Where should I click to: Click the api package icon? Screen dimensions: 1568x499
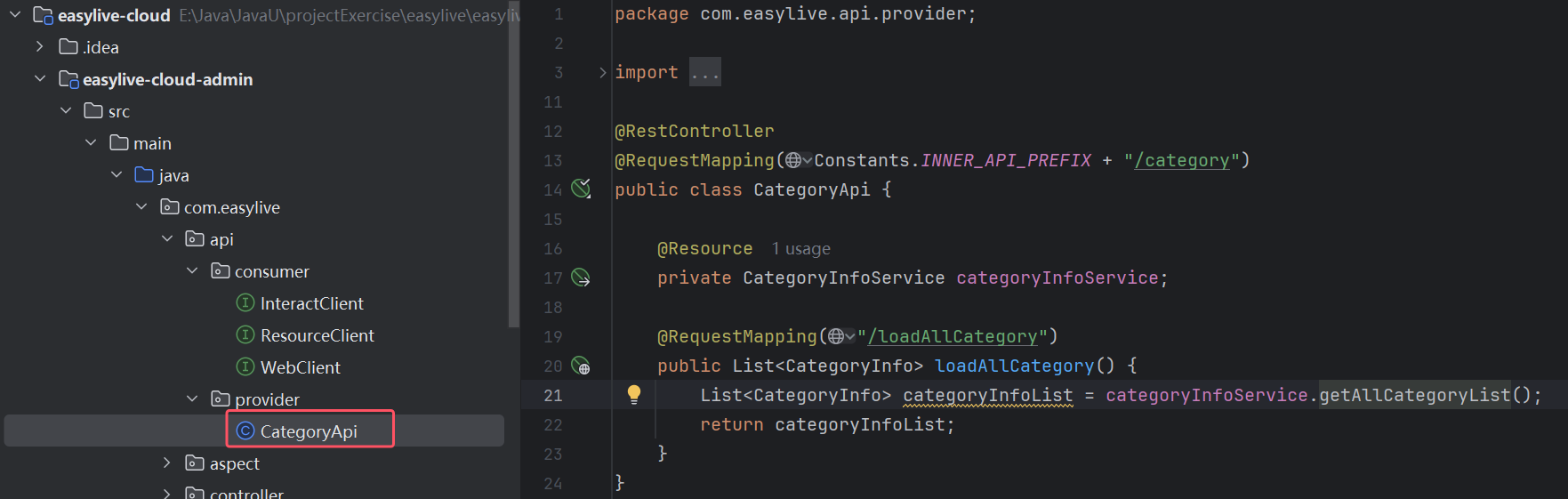(195, 238)
